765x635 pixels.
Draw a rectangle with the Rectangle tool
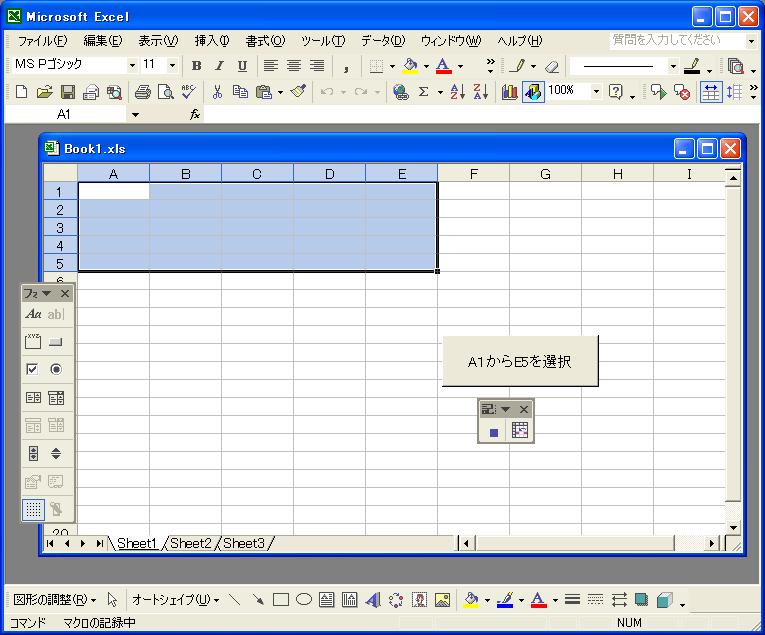(281, 599)
